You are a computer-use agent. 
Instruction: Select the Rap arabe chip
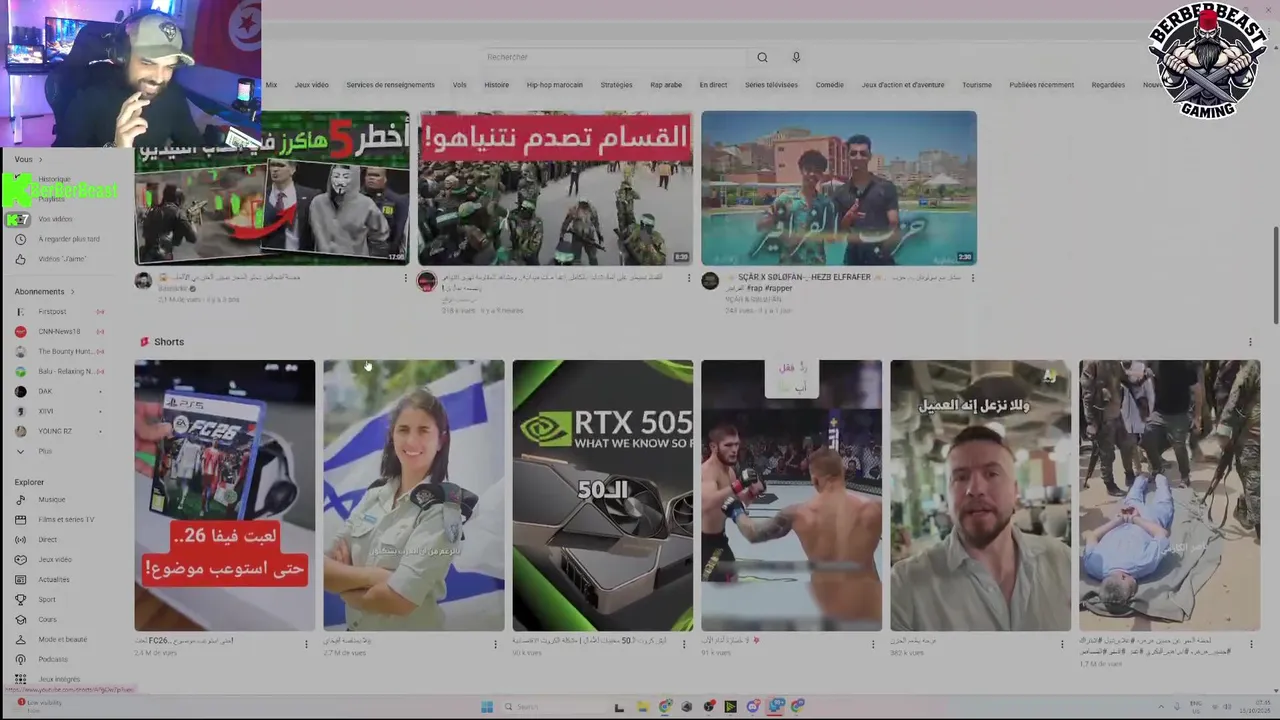point(666,85)
